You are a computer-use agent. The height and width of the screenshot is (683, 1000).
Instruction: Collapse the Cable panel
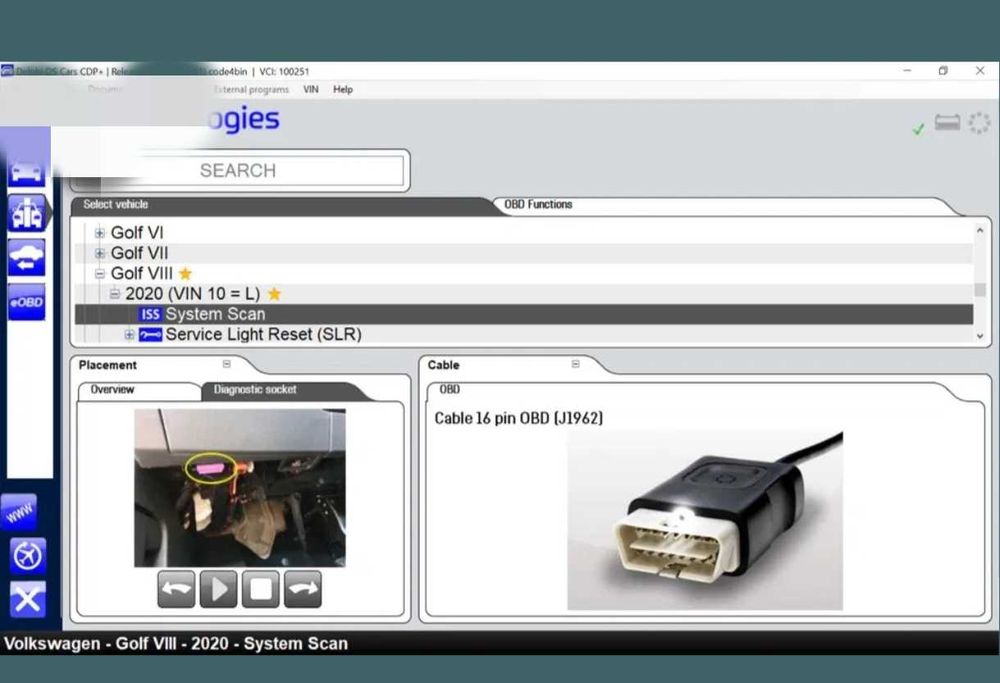[x=575, y=364]
